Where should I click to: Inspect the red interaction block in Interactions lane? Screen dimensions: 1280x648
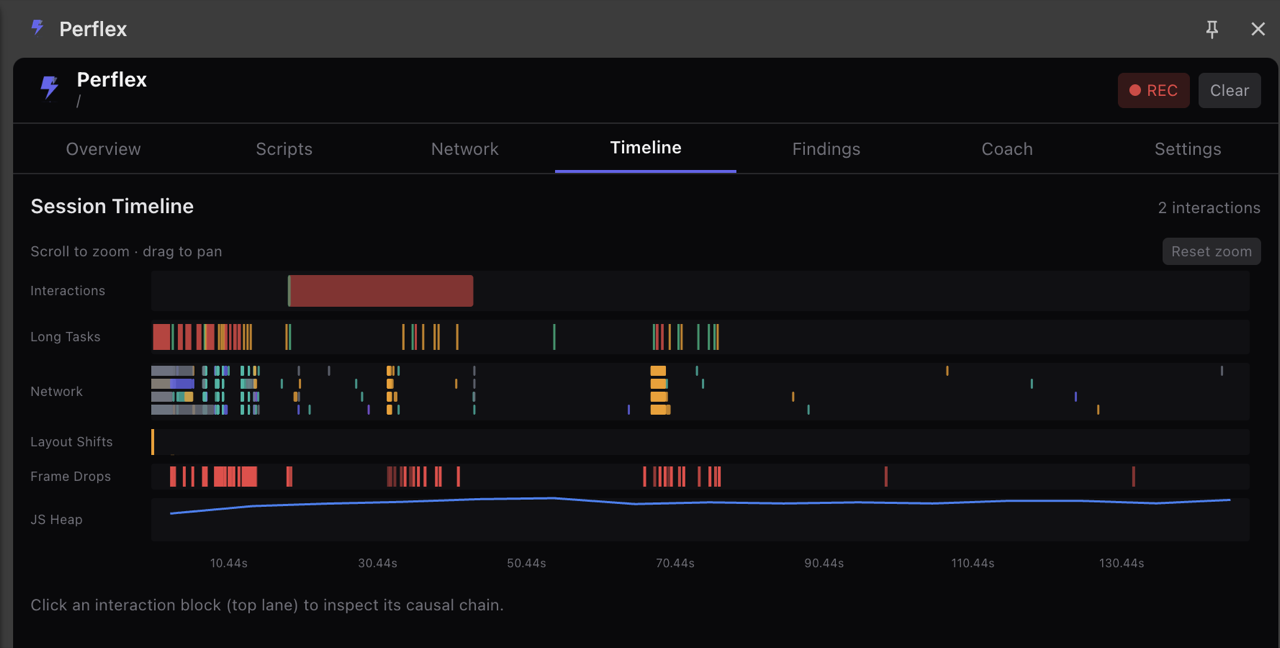point(380,291)
